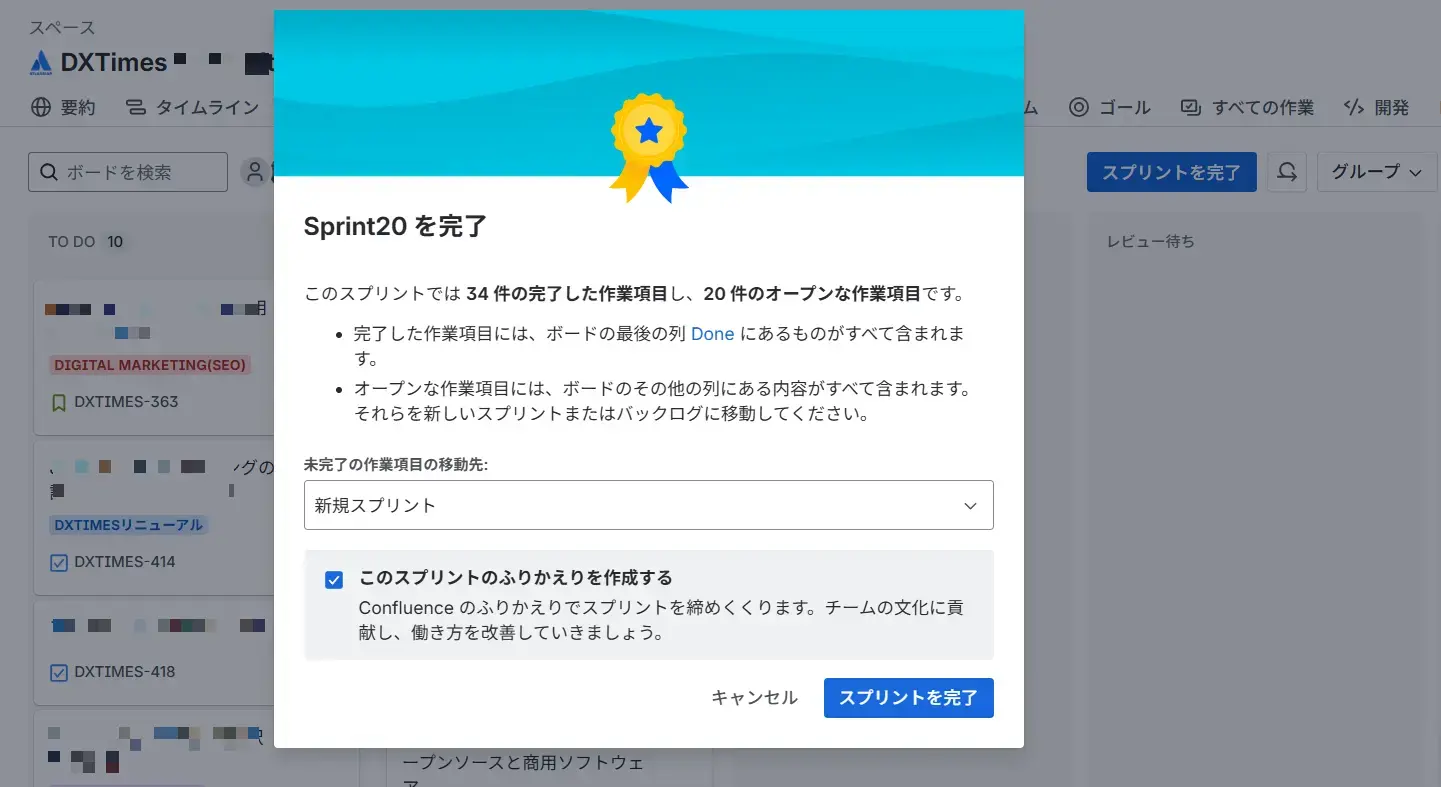
Task: Open the 未完了の作業項目の移動先 dropdown
Action: [648, 505]
